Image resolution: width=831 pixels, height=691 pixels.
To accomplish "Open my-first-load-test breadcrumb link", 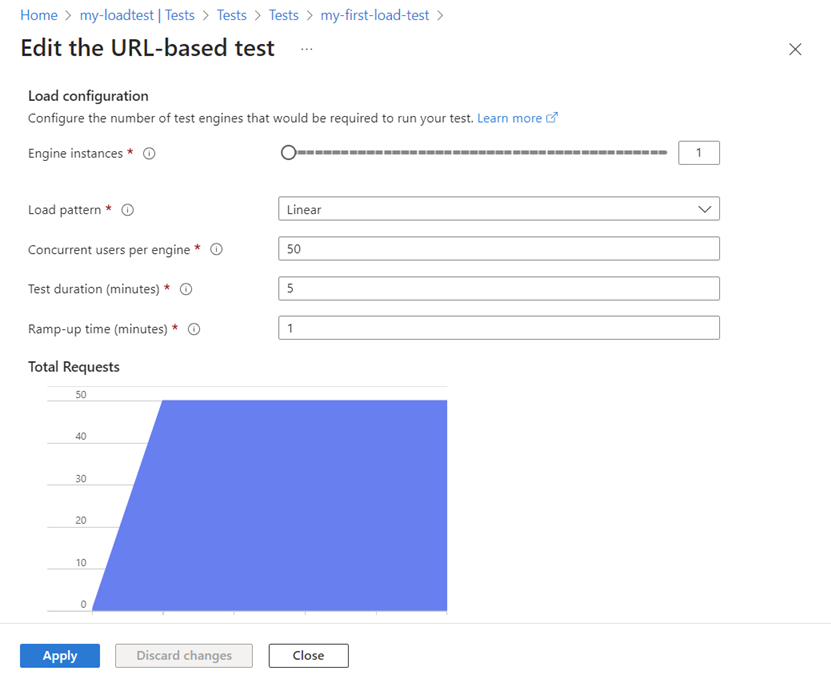I will [x=375, y=16].
